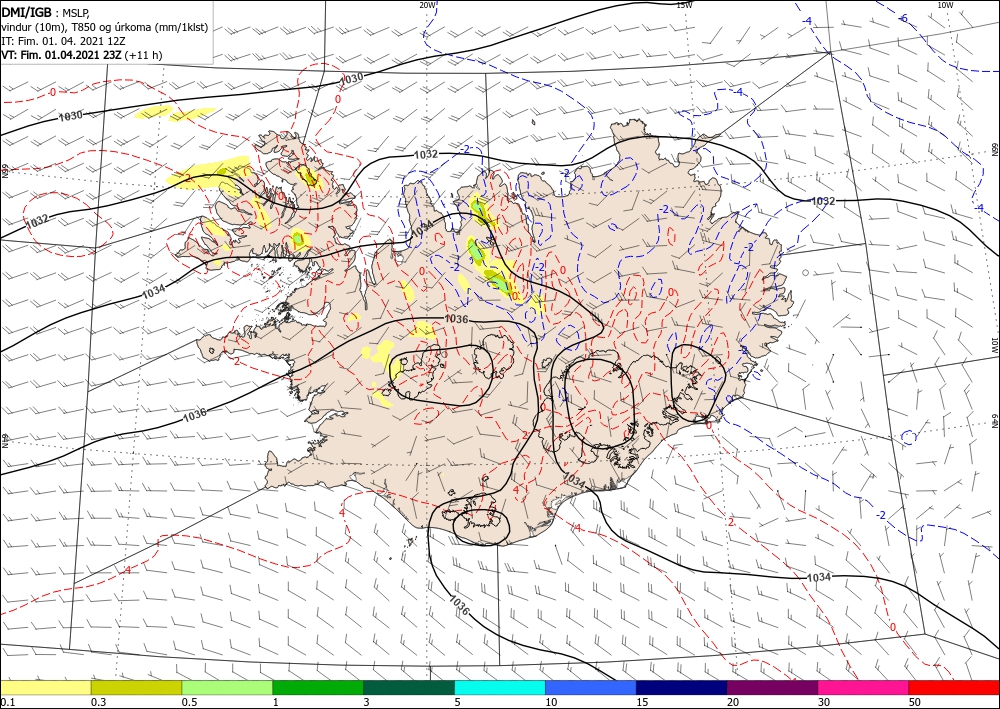Click the "1036" isobar label over central Iceland

point(457,319)
